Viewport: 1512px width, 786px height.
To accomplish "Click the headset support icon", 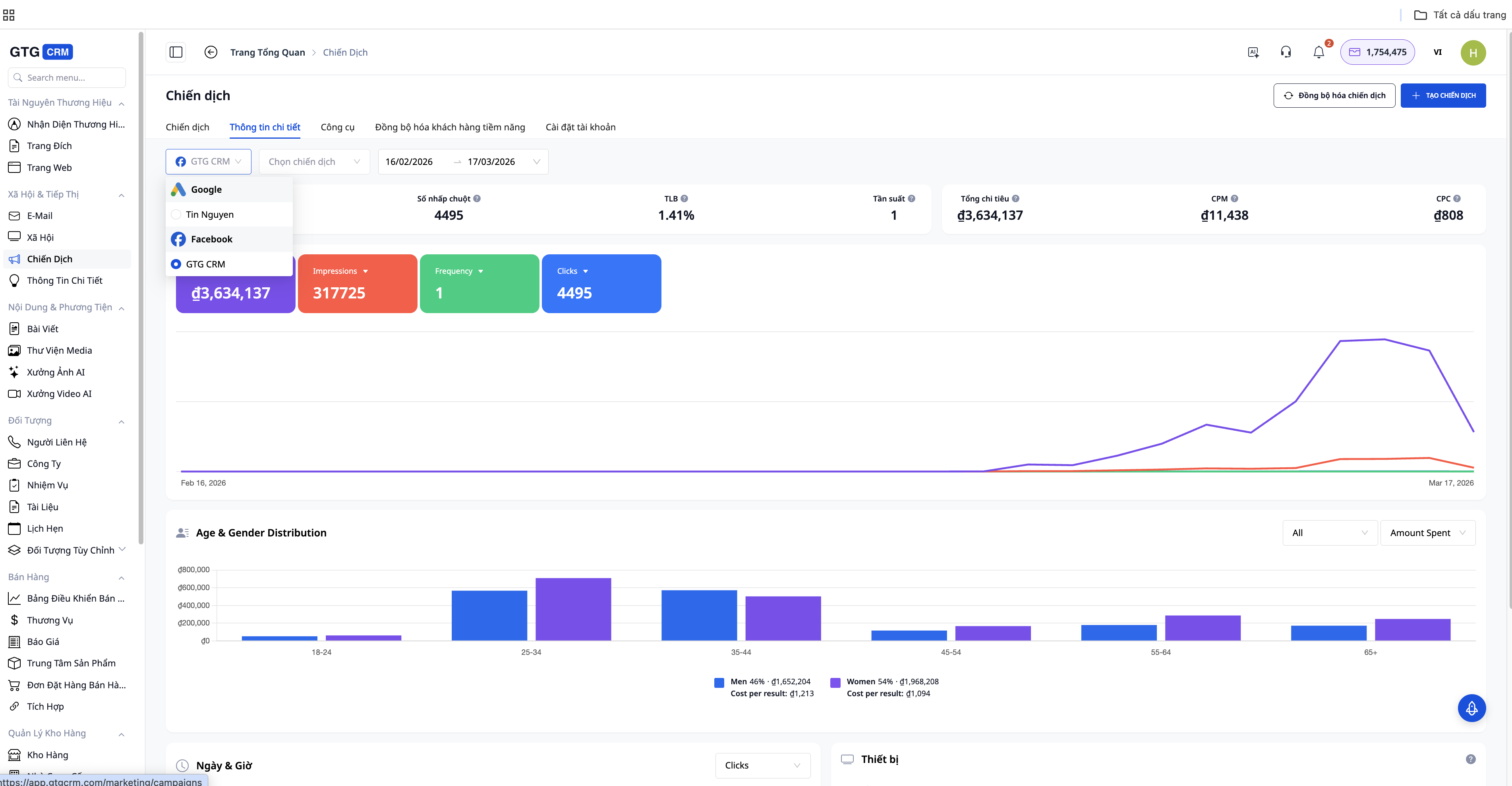I will pyautogui.click(x=1286, y=52).
